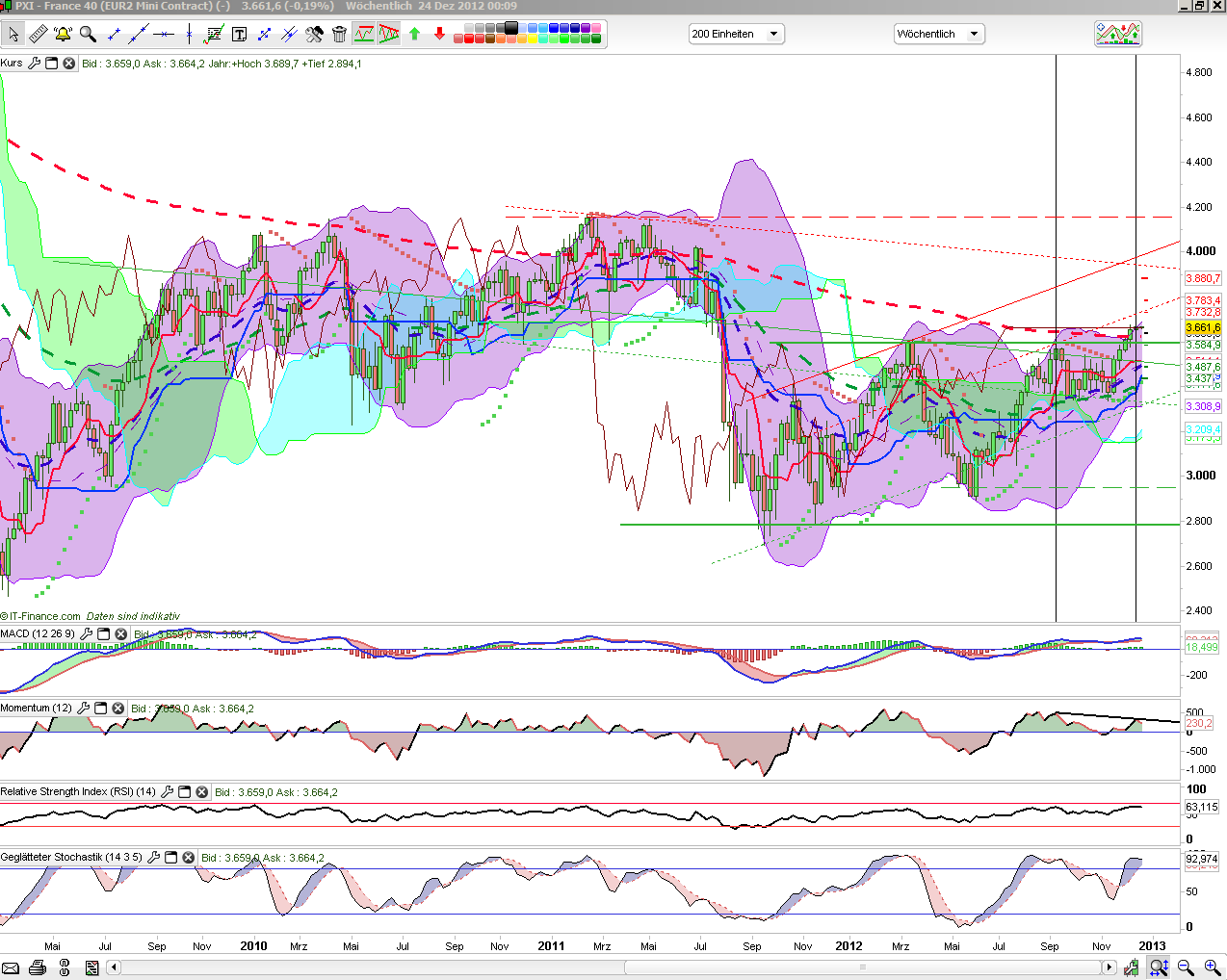Toggle the line chart overlay button

pos(364,35)
